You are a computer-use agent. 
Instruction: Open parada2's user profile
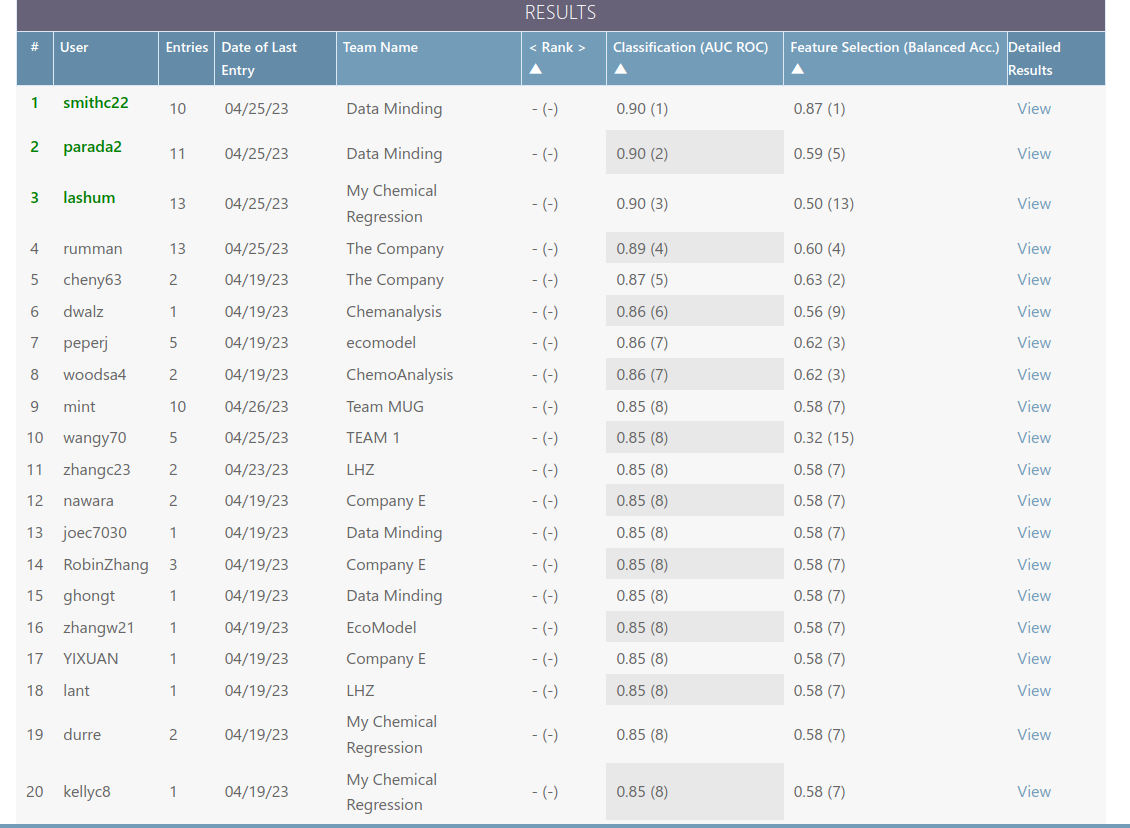pos(92,146)
